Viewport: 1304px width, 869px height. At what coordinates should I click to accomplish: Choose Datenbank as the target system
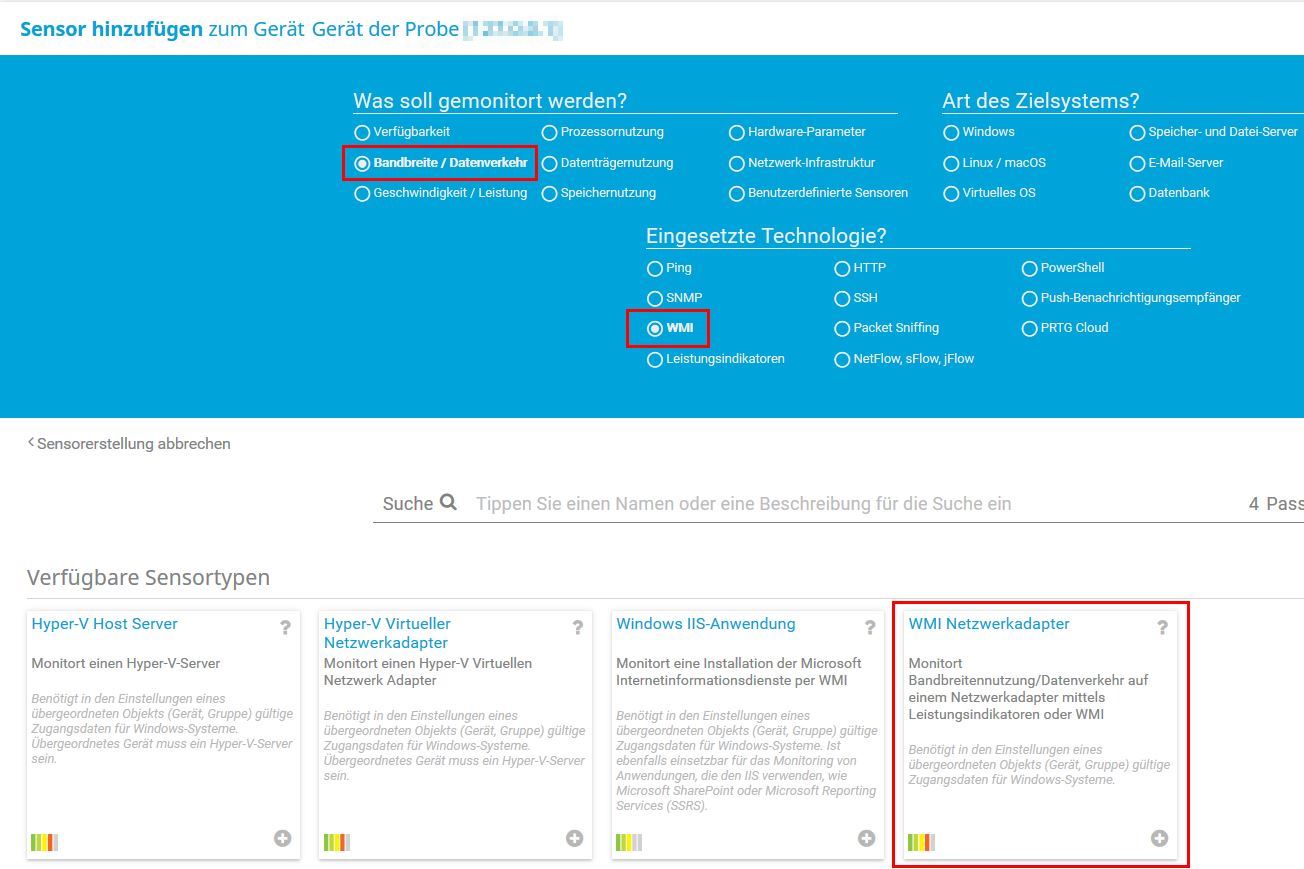click(1138, 192)
